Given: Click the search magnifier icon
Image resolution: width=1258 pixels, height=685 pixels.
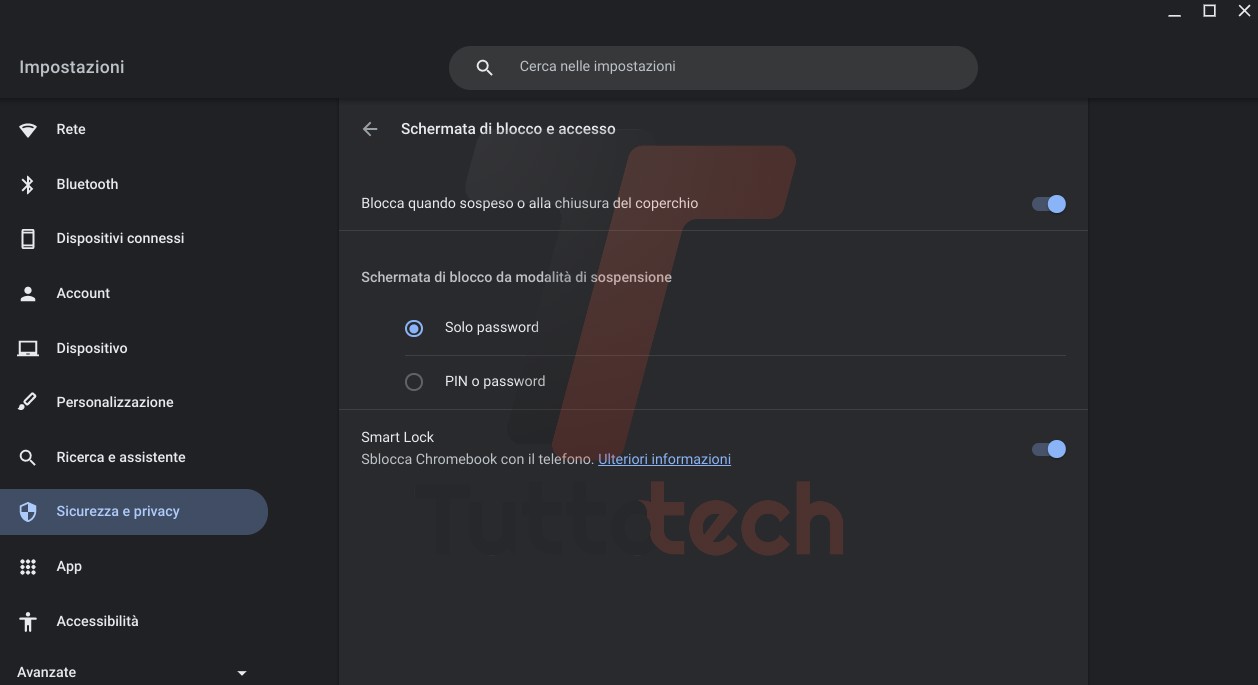Looking at the screenshot, I should pos(485,68).
